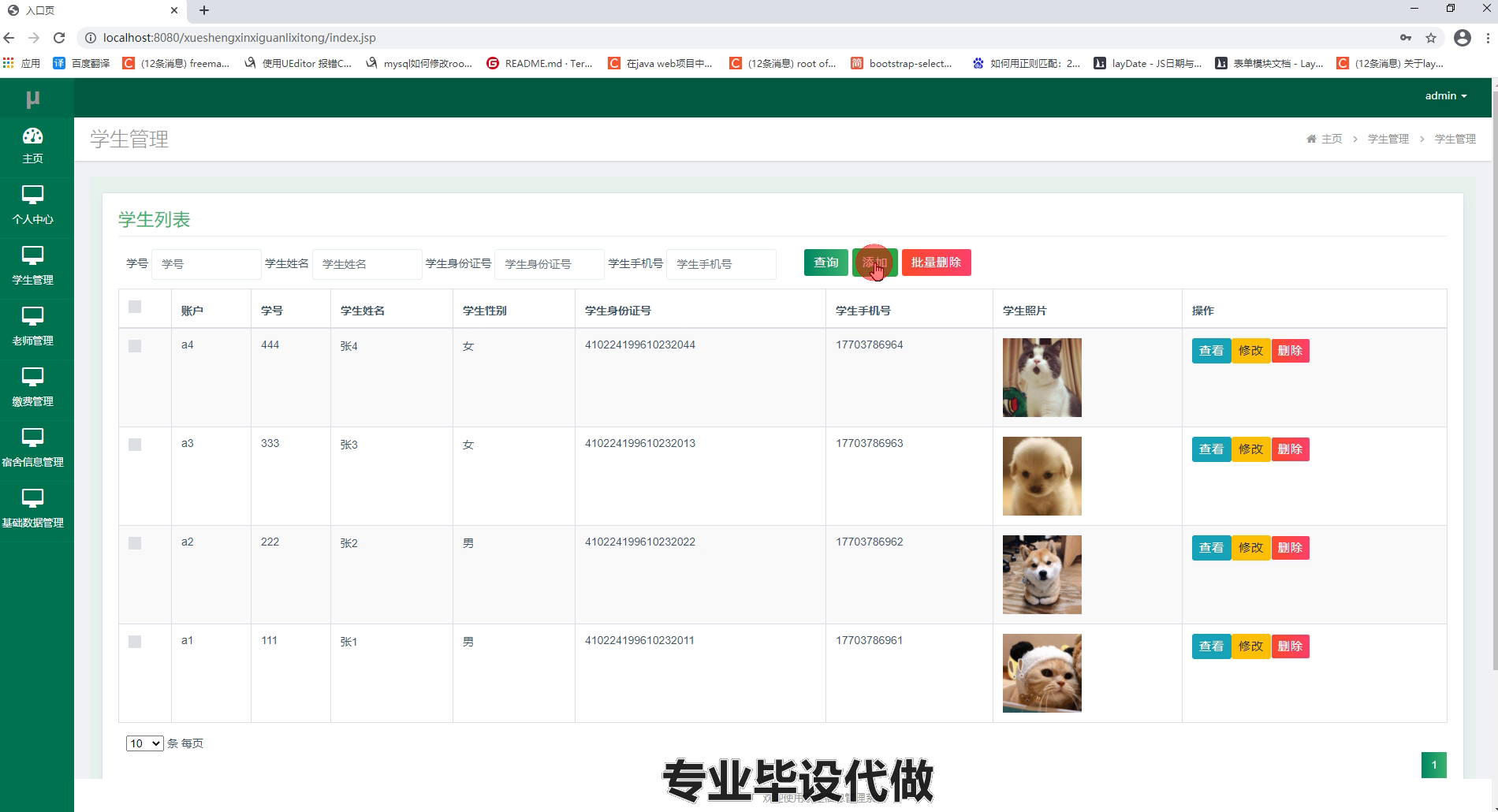Open the 百度翻译 bookmark
Image resolution: width=1498 pixels, height=812 pixels.
click(x=81, y=63)
